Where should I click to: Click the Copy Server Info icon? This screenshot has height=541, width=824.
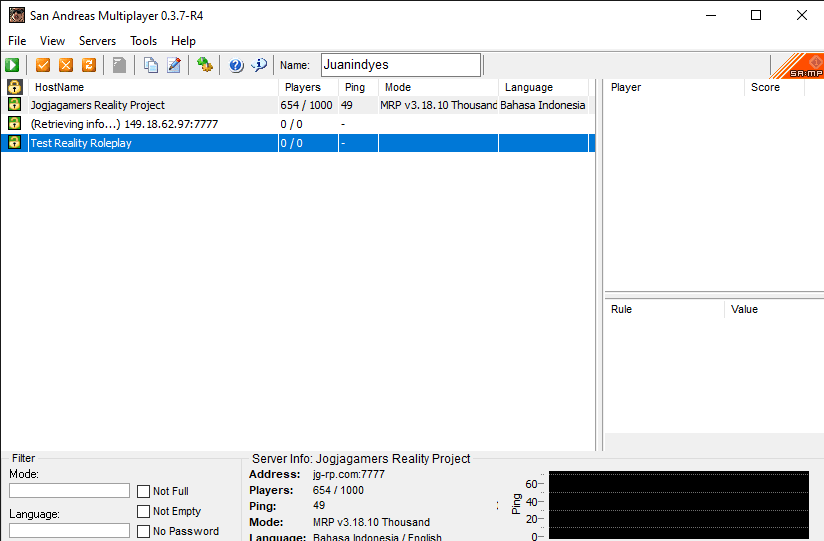click(151, 65)
